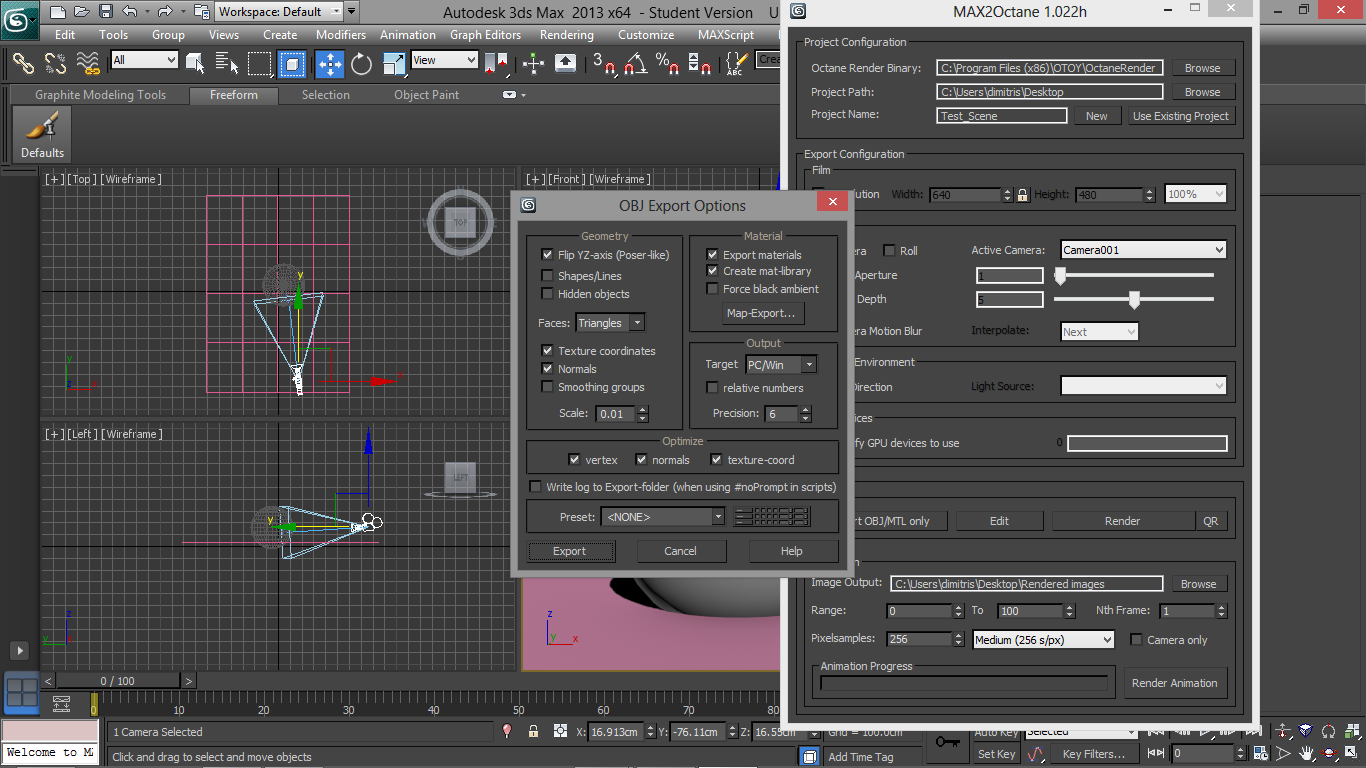
Task: Enable the Smoothing groups checkbox
Action: pyautogui.click(x=547, y=387)
